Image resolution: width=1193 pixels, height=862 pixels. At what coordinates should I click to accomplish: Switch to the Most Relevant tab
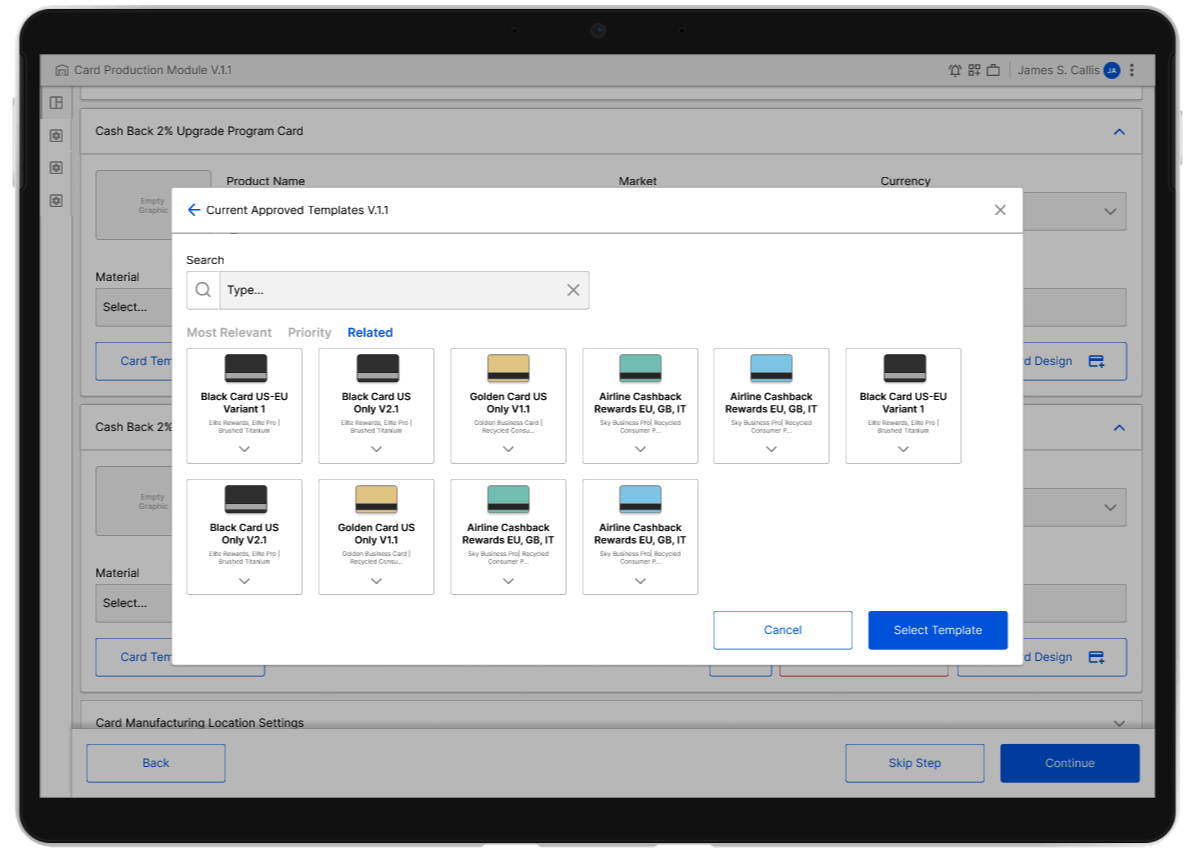coord(229,333)
